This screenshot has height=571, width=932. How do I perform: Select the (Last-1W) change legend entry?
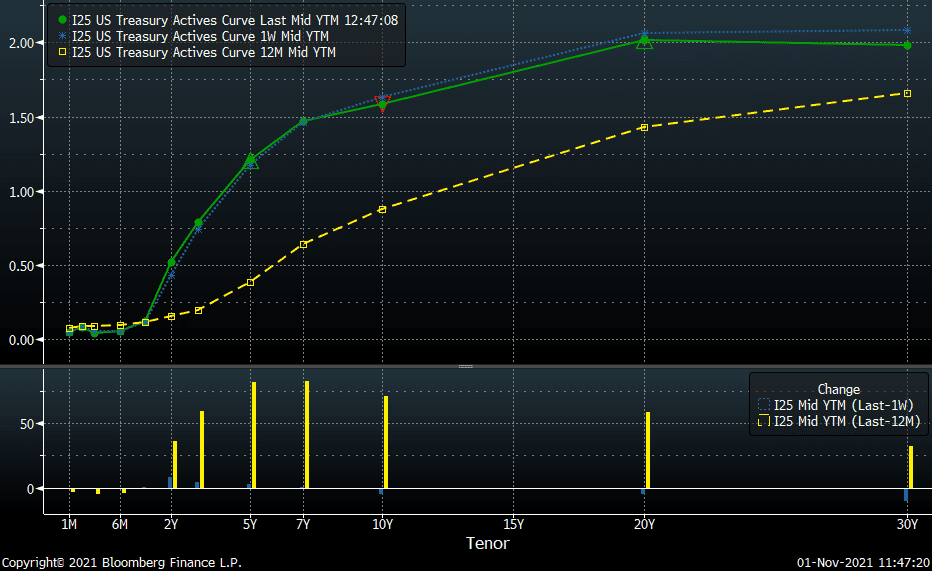point(836,405)
